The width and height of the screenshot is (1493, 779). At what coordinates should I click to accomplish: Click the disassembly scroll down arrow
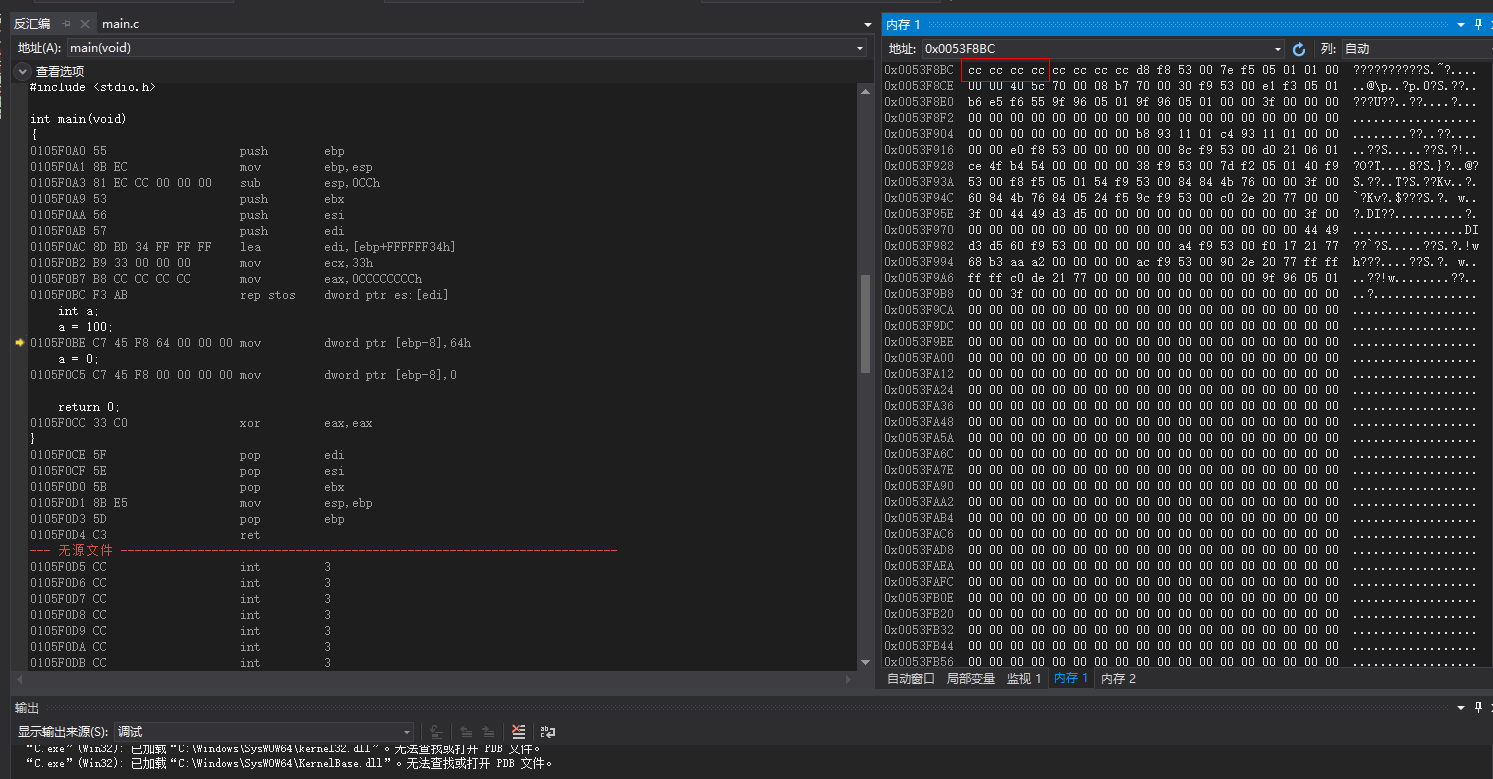coord(865,662)
